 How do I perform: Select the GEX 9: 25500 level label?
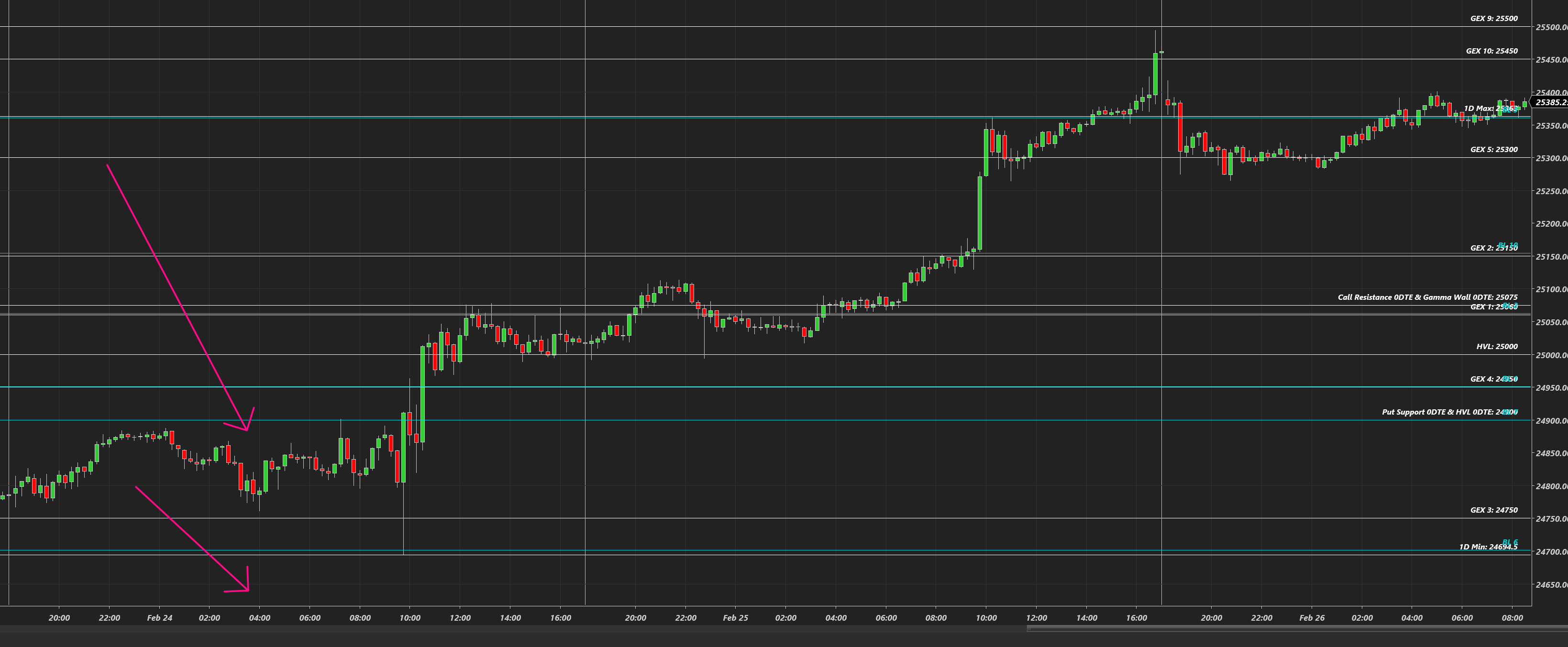(1494, 18)
